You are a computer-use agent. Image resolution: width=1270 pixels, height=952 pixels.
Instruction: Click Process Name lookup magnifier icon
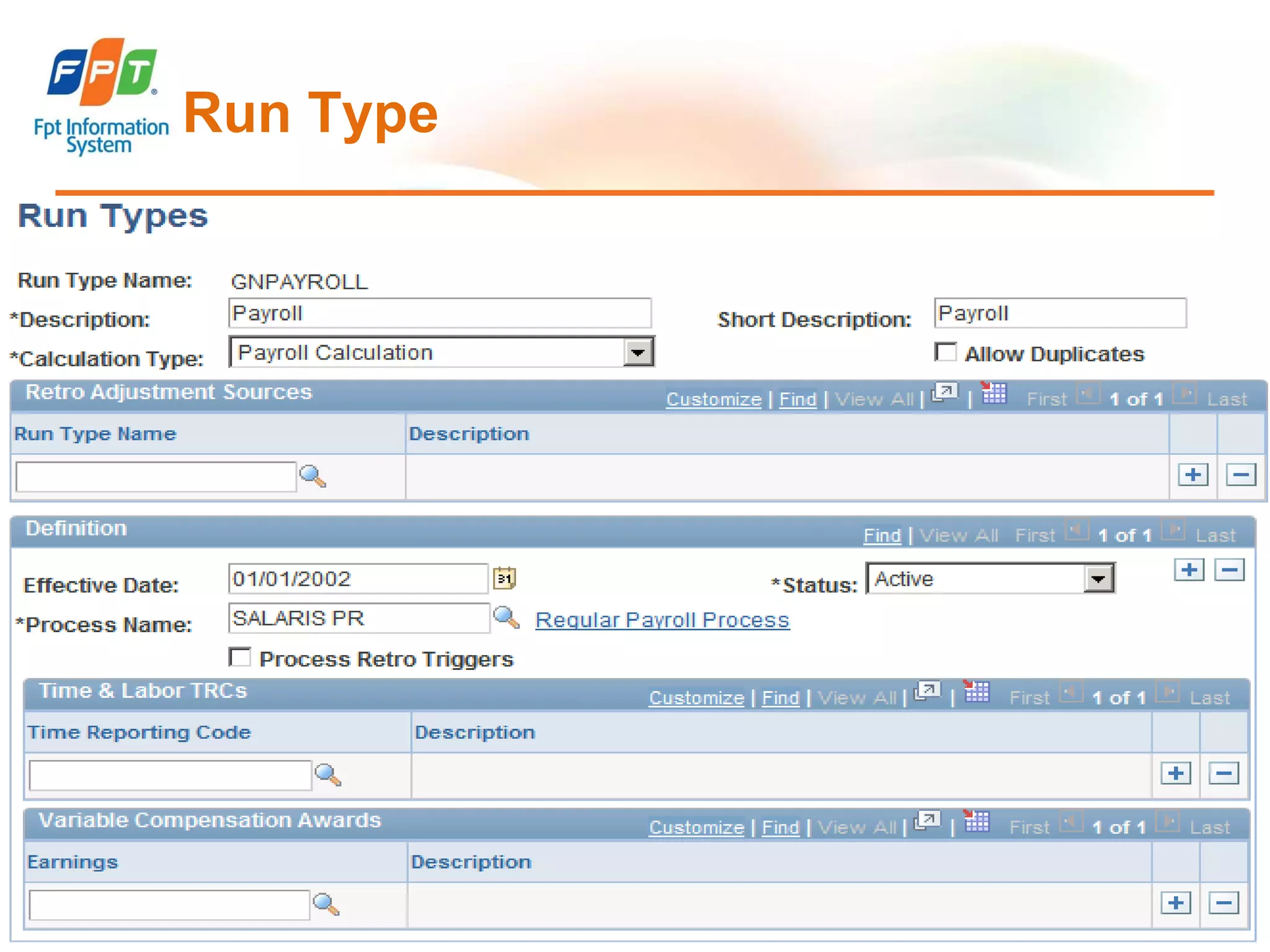click(x=506, y=618)
